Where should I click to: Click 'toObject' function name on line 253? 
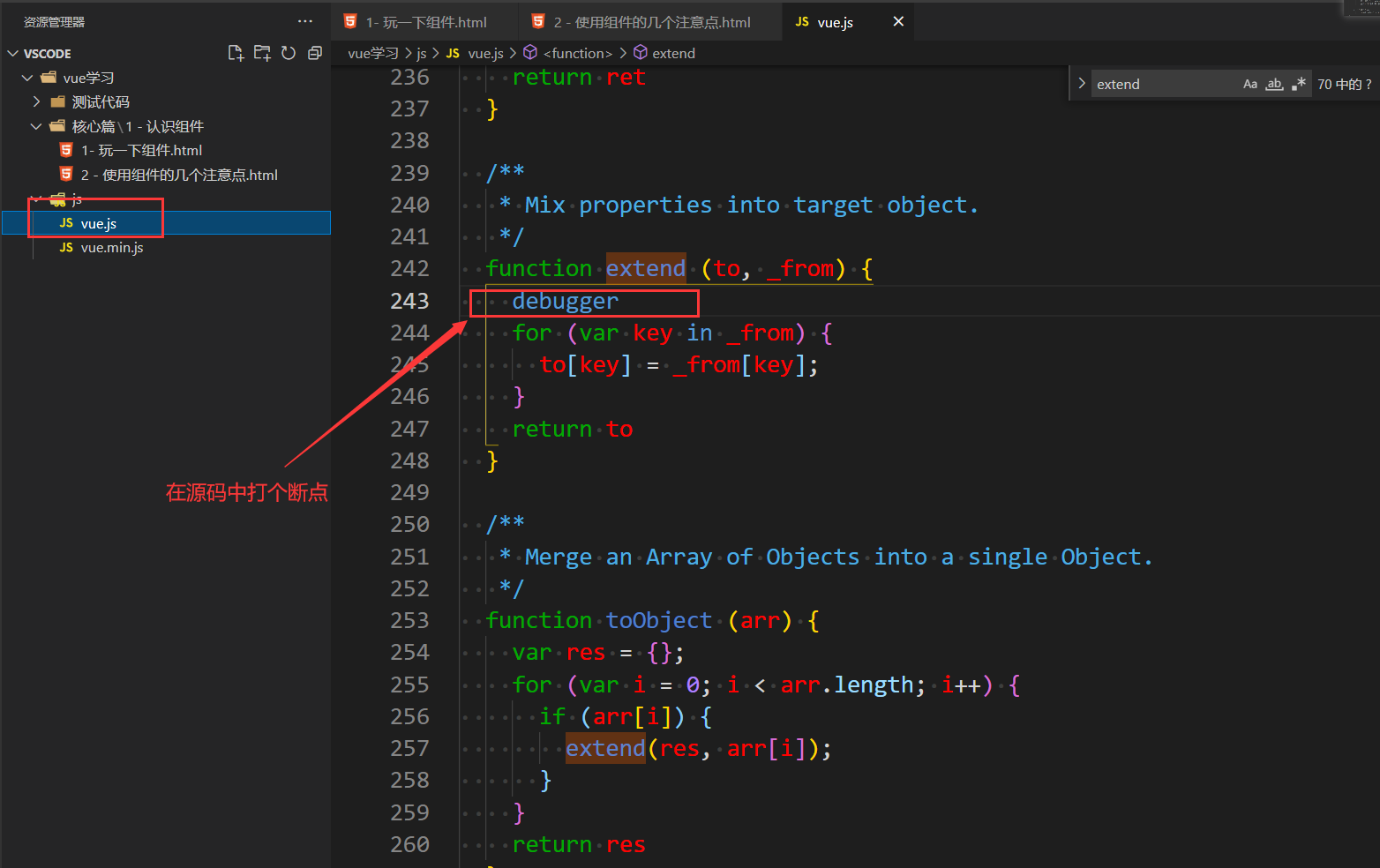pos(659,620)
